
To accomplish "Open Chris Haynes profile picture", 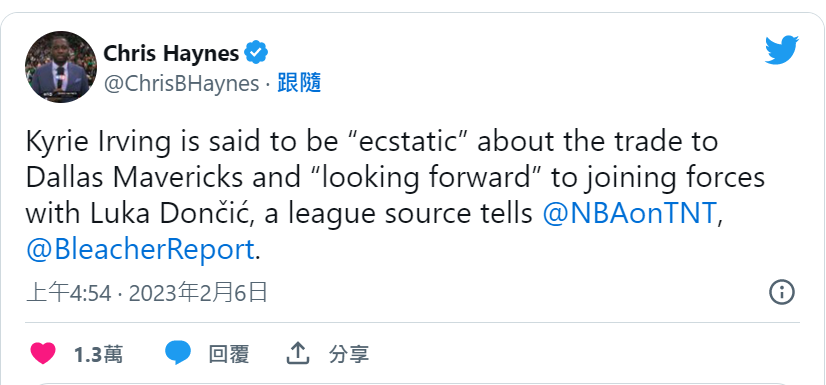I will click(61, 66).
